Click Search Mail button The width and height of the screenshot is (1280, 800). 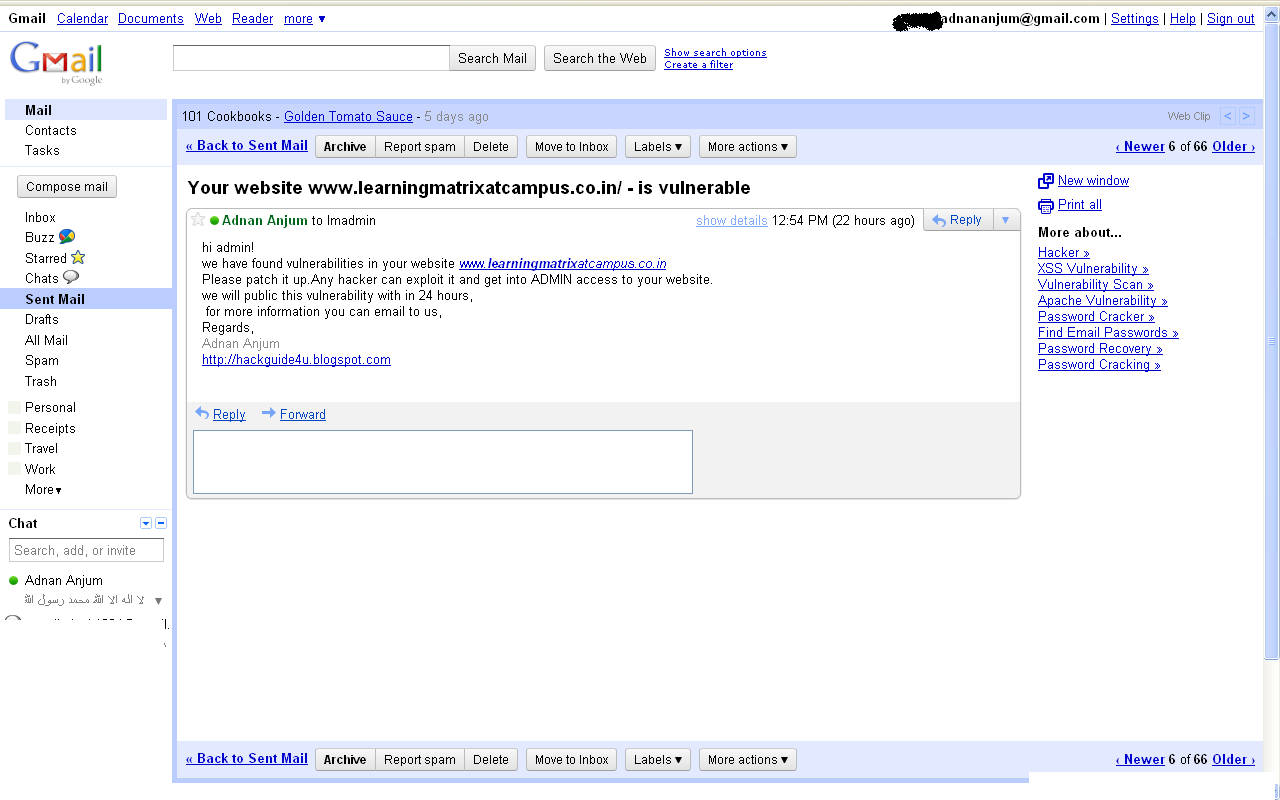click(493, 58)
